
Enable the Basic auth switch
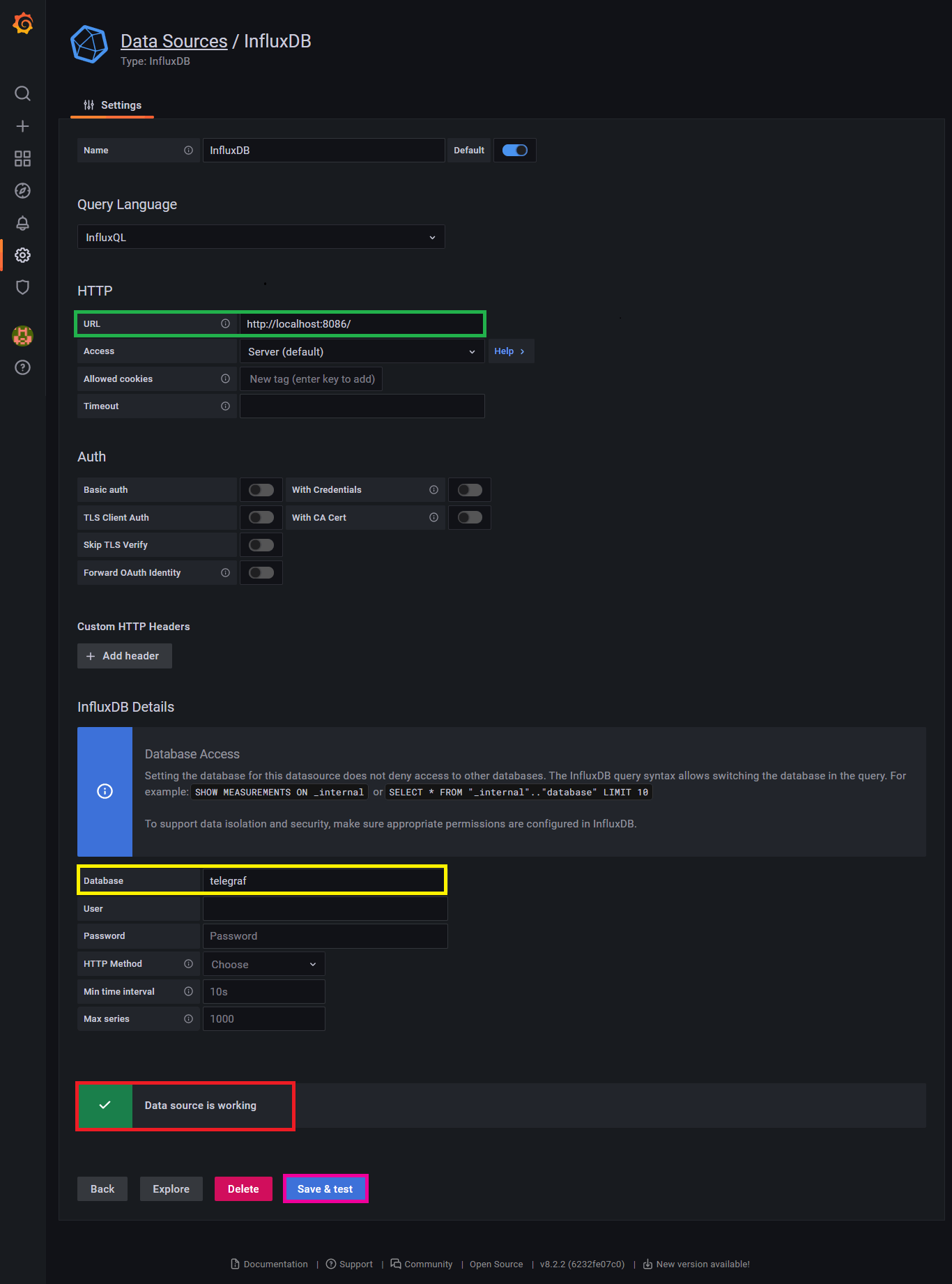tap(261, 490)
